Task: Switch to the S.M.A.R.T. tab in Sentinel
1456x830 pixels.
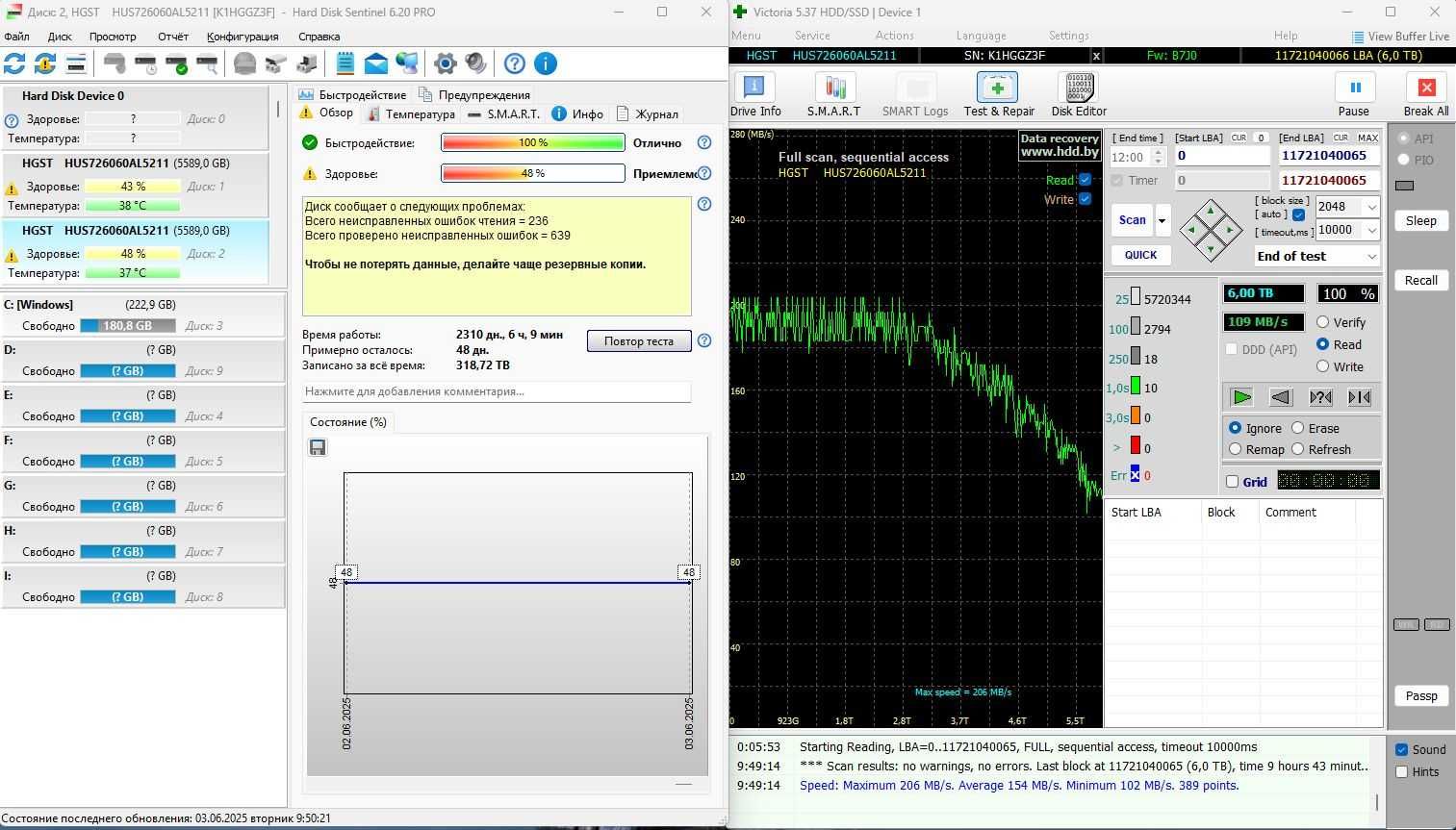Action: point(503,113)
